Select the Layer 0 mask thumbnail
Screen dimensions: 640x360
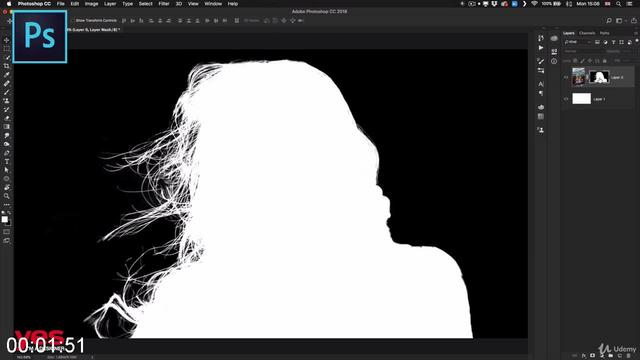(599, 77)
